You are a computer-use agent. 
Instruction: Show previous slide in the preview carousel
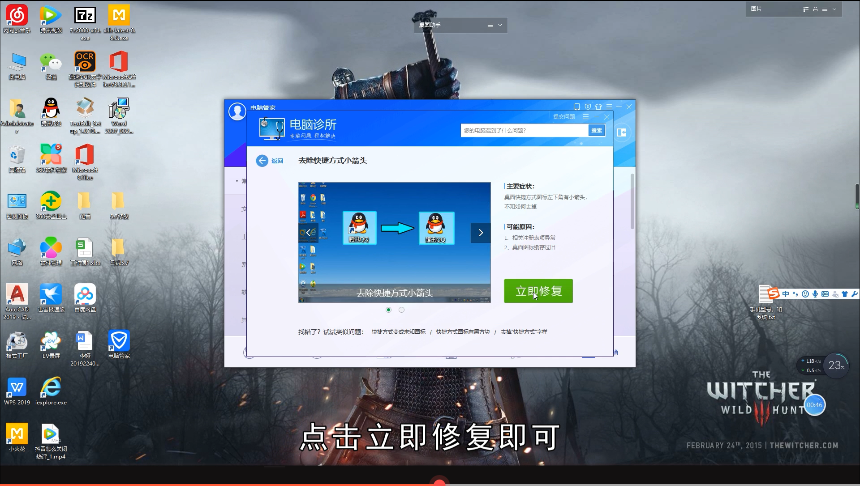(x=308, y=232)
